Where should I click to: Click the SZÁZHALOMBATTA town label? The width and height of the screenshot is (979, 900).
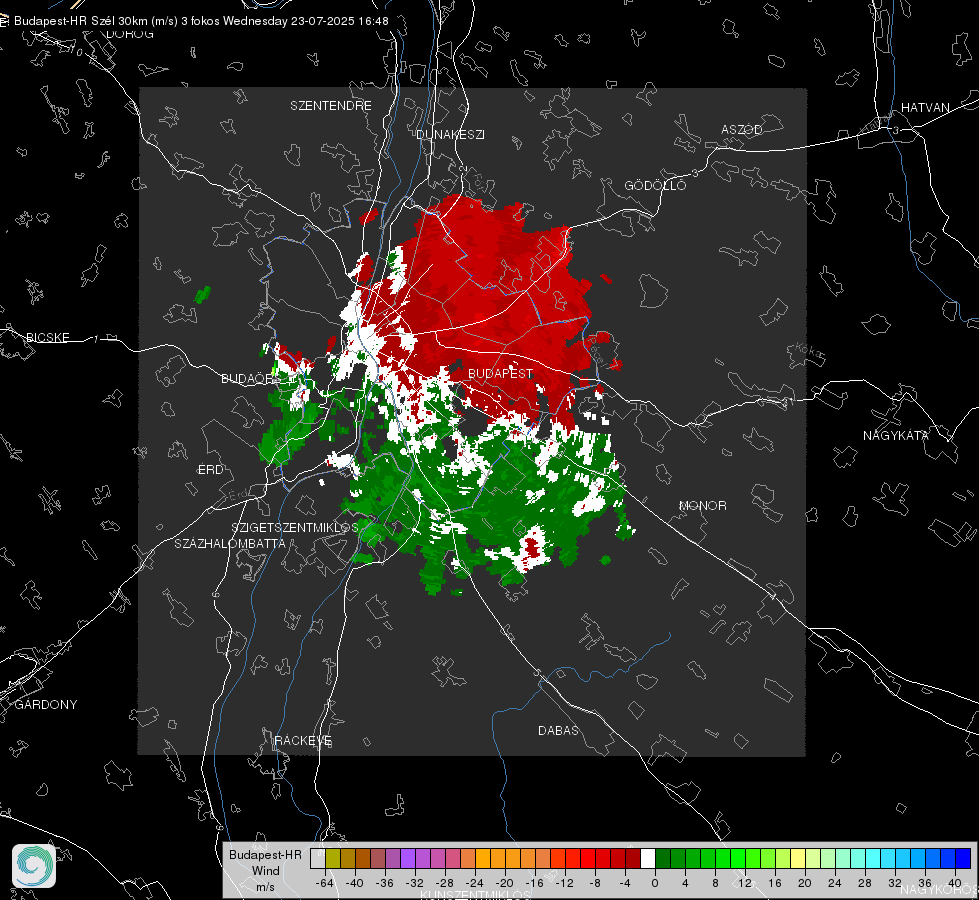[x=230, y=543]
